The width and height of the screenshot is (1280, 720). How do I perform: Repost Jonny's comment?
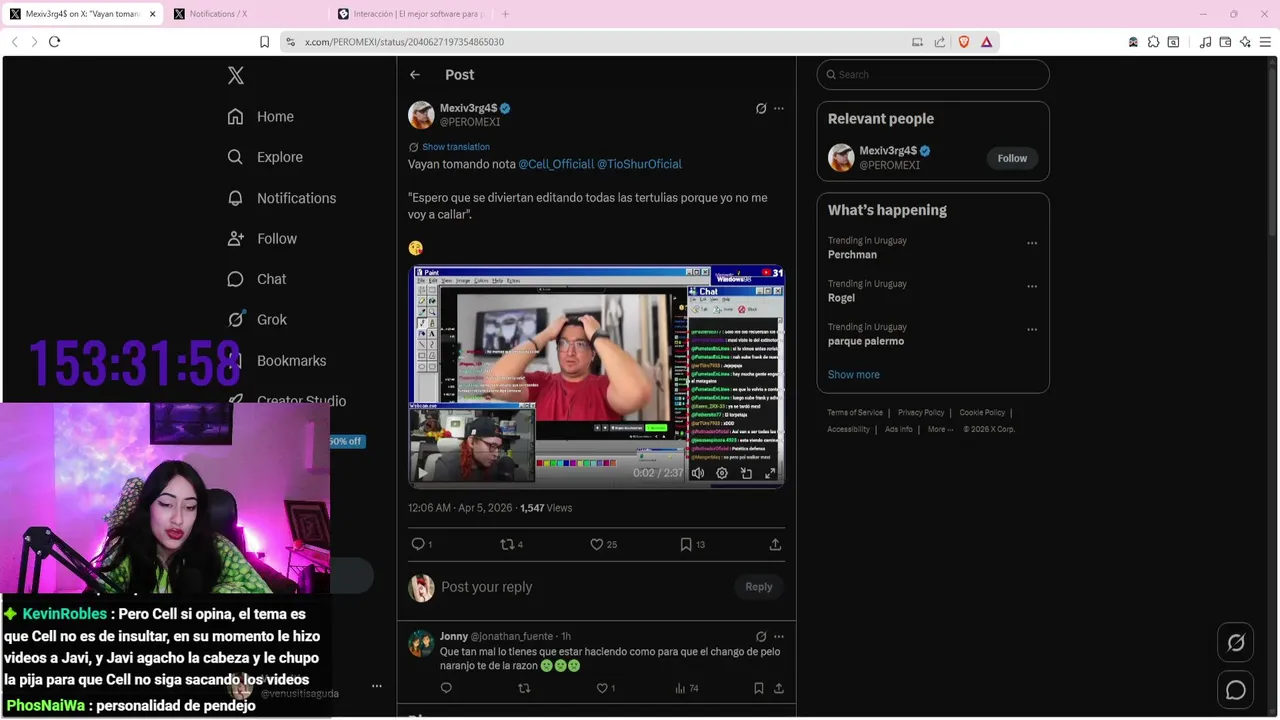(x=524, y=688)
